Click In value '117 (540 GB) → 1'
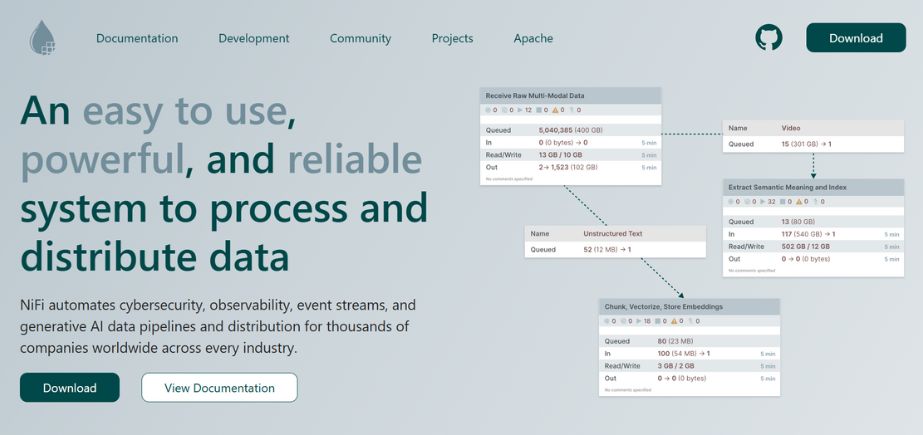 tap(808, 234)
